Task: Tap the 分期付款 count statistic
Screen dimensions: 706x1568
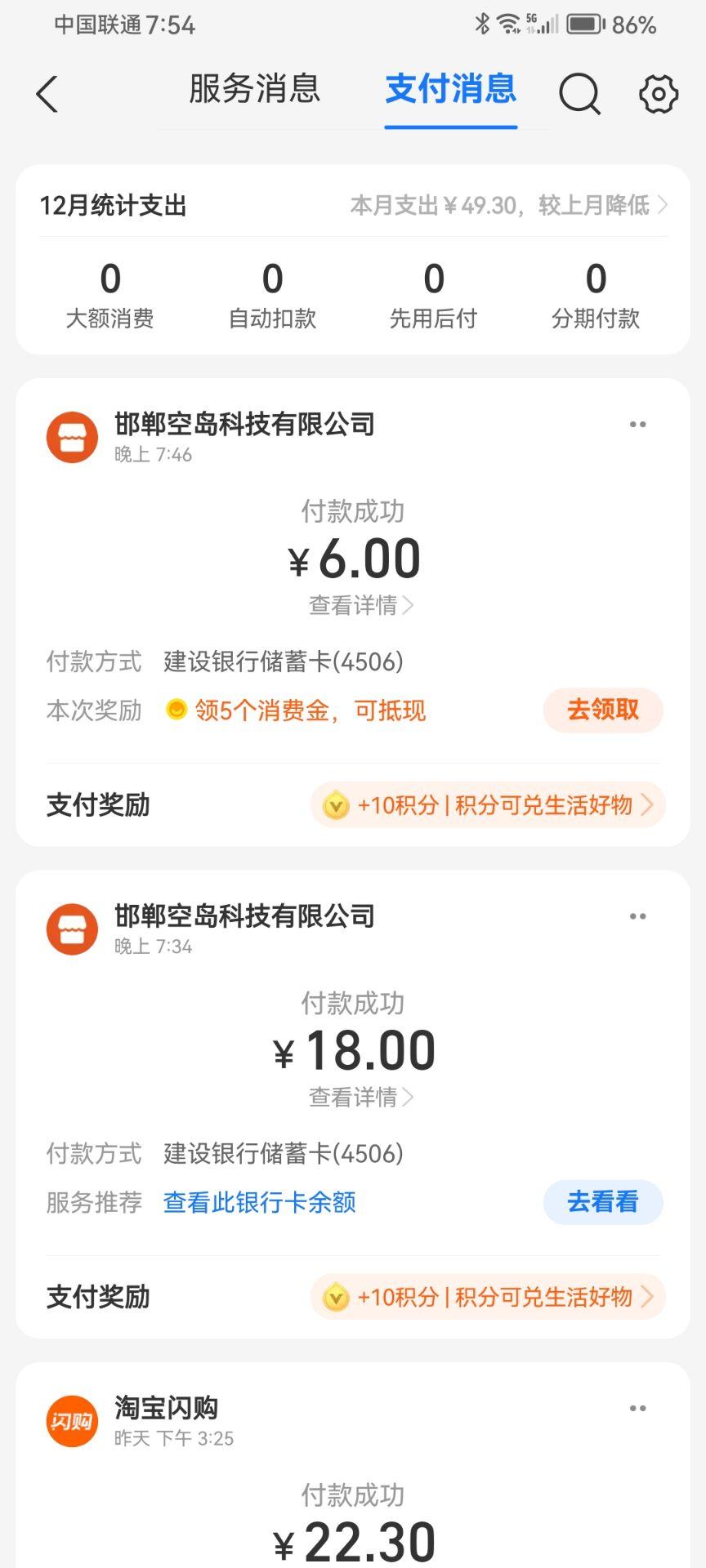Action: (x=596, y=294)
